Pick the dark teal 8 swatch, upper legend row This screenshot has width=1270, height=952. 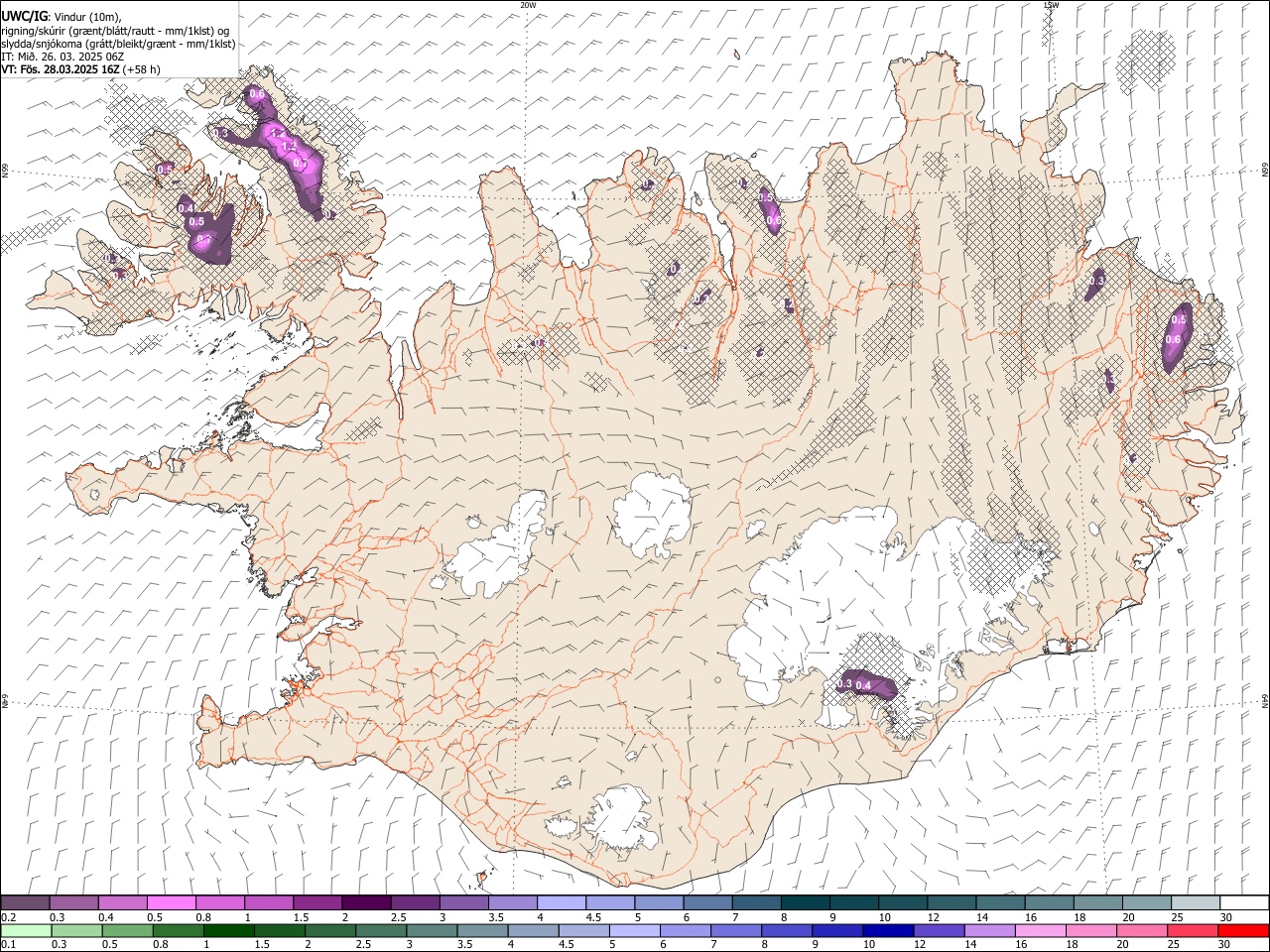806,903
